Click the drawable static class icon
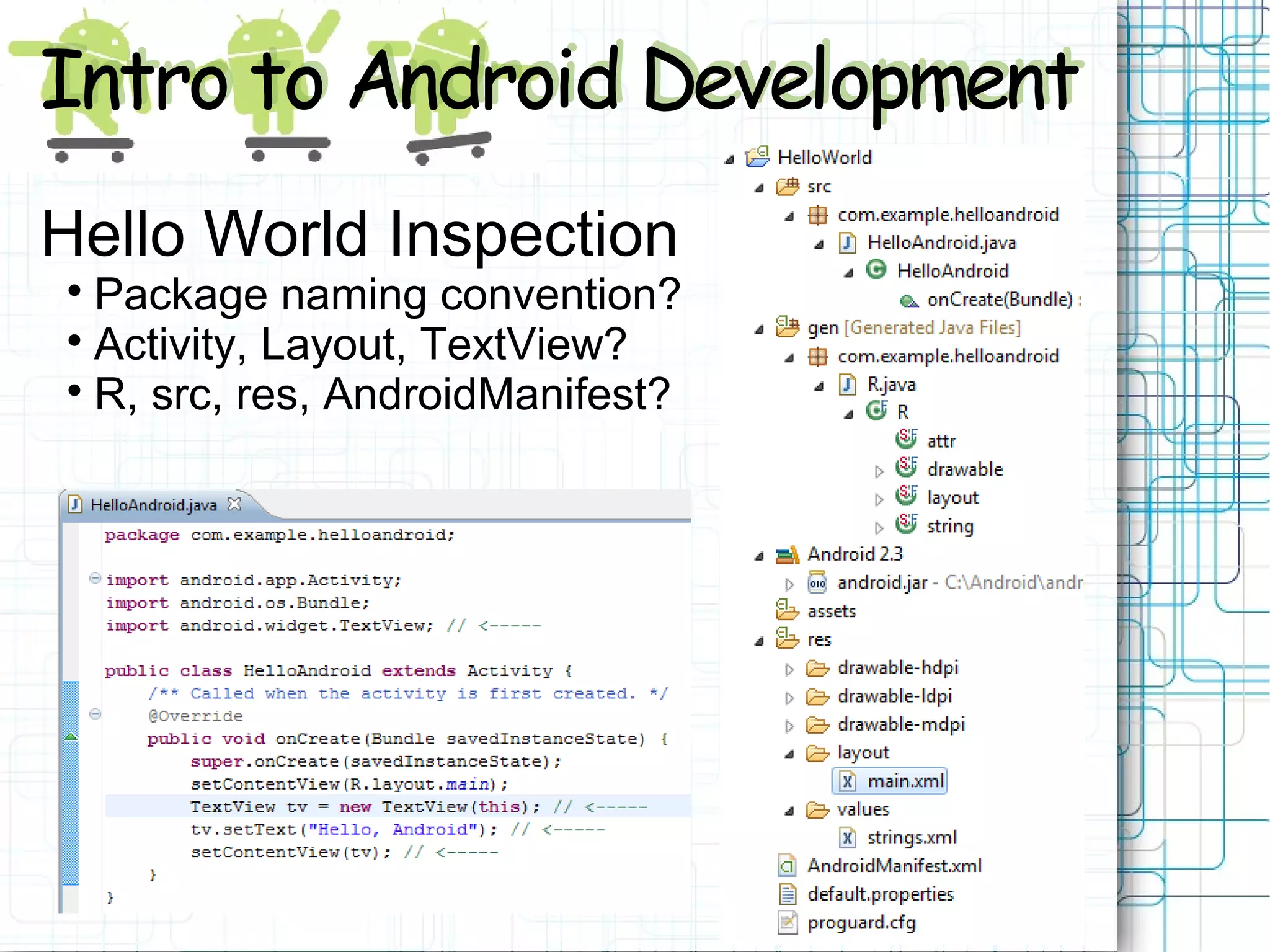This screenshot has width=1270, height=952. (x=907, y=468)
